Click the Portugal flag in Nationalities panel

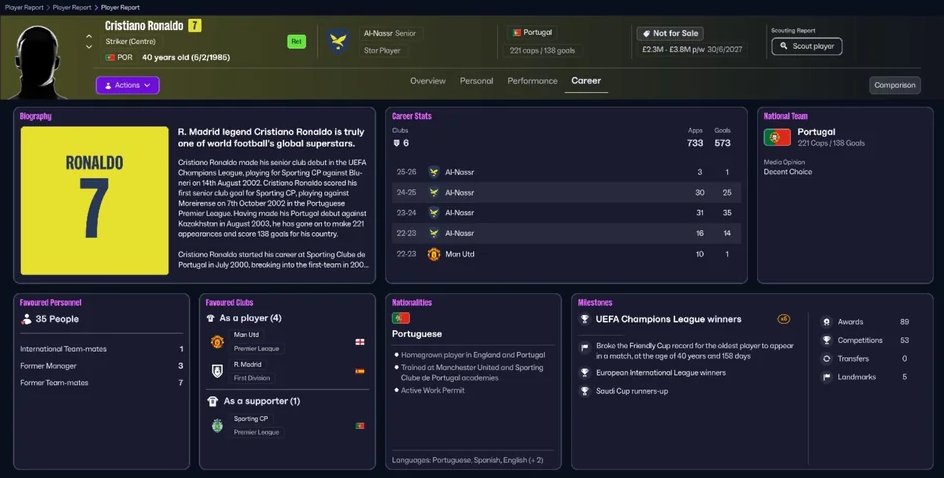pyautogui.click(x=400, y=318)
